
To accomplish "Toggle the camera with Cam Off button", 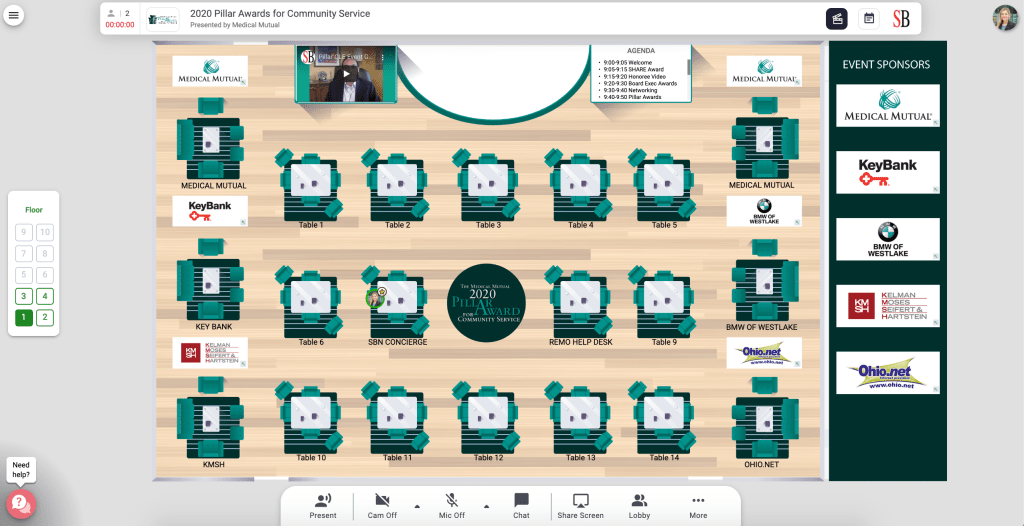I will (382, 505).
